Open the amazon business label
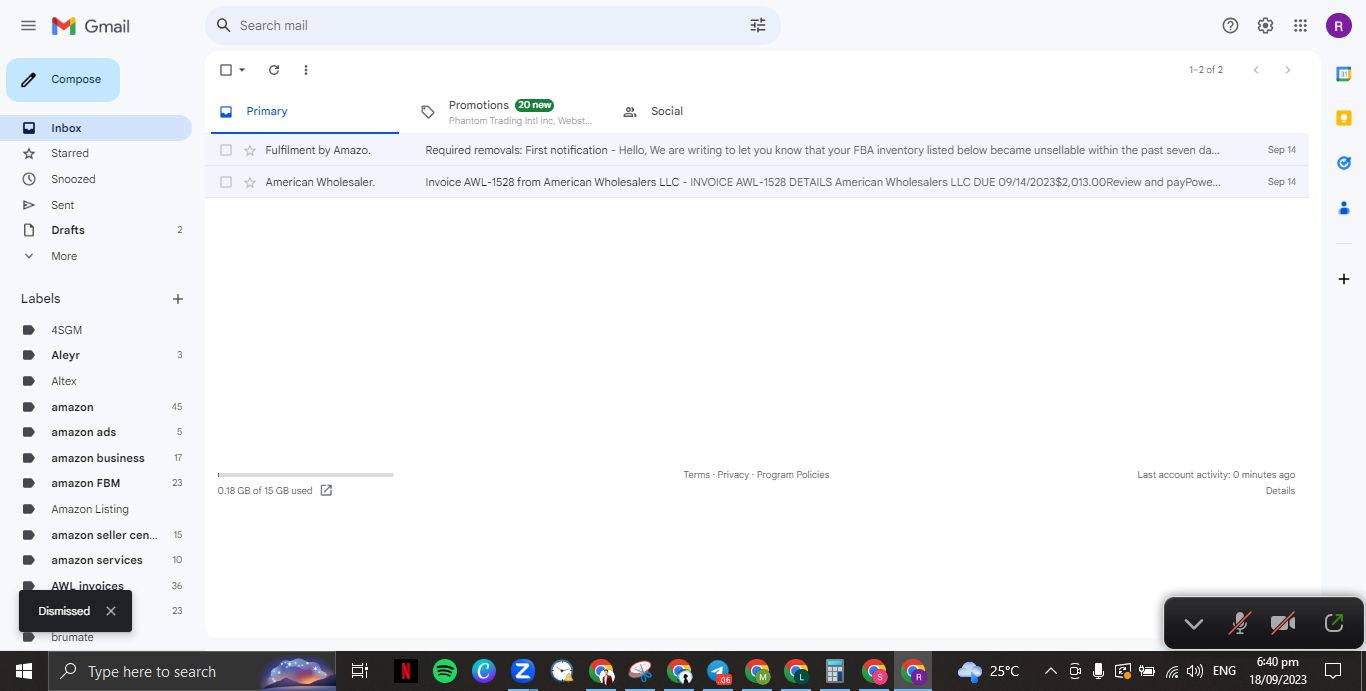This screenshot has height=691, width=1366. [x=96, y=458]
